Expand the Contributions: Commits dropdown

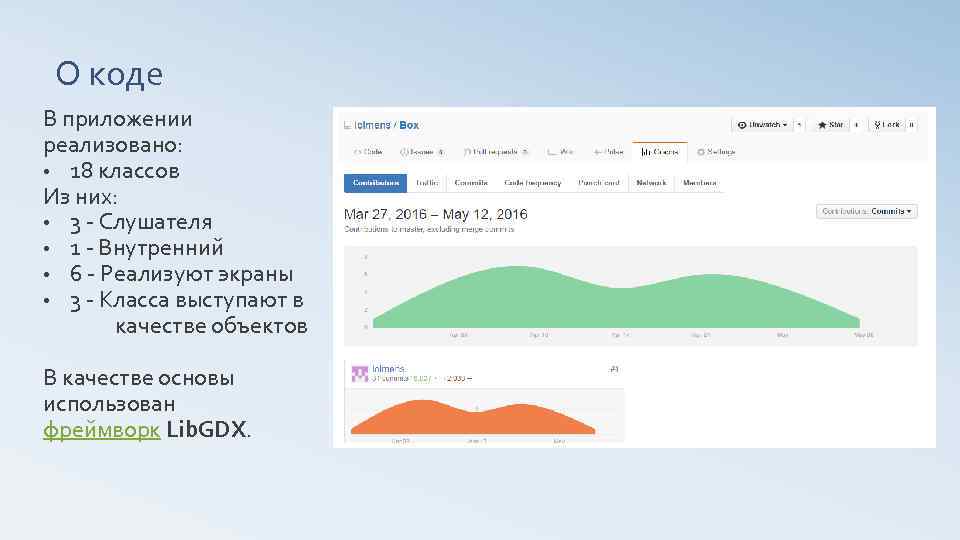point(866,211)
